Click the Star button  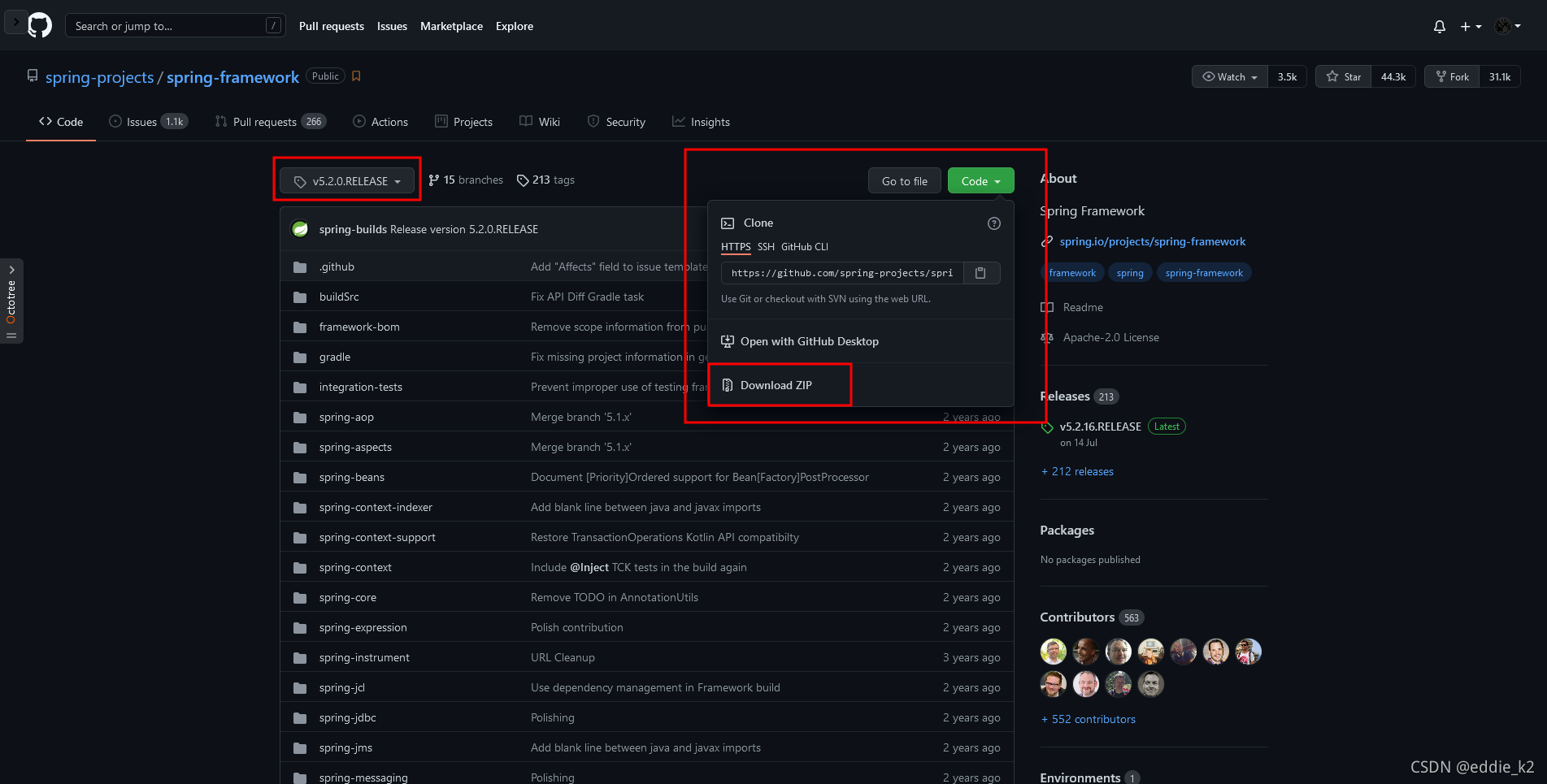coord(1343,76)
